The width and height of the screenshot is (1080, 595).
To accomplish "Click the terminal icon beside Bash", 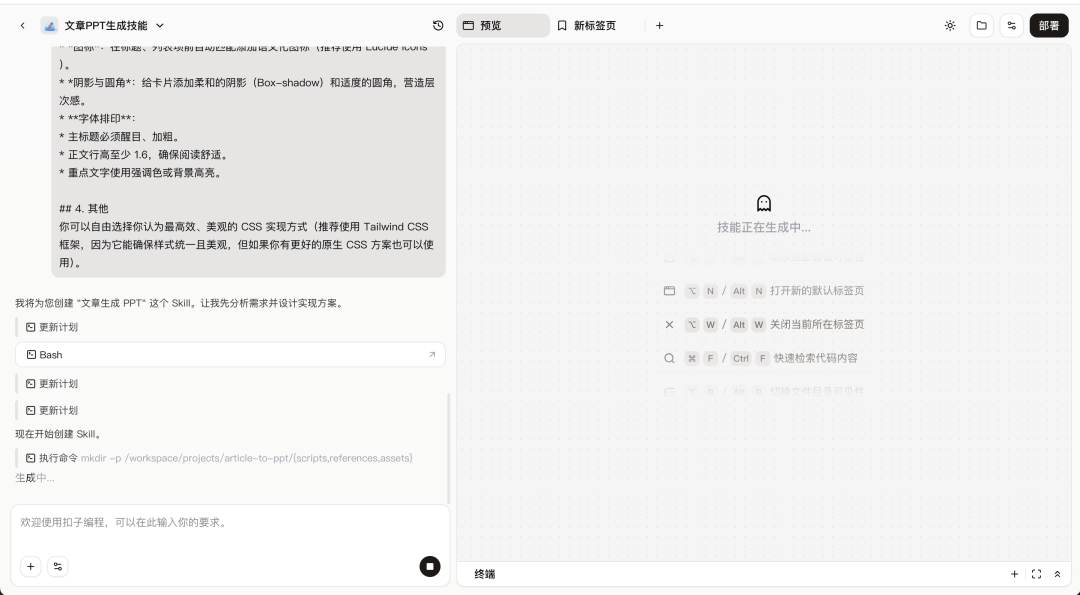I will coord(31,355).
